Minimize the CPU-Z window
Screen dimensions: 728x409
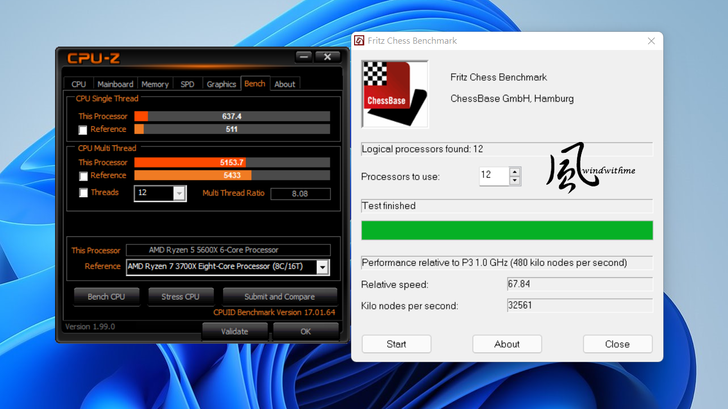click(304, 57)
